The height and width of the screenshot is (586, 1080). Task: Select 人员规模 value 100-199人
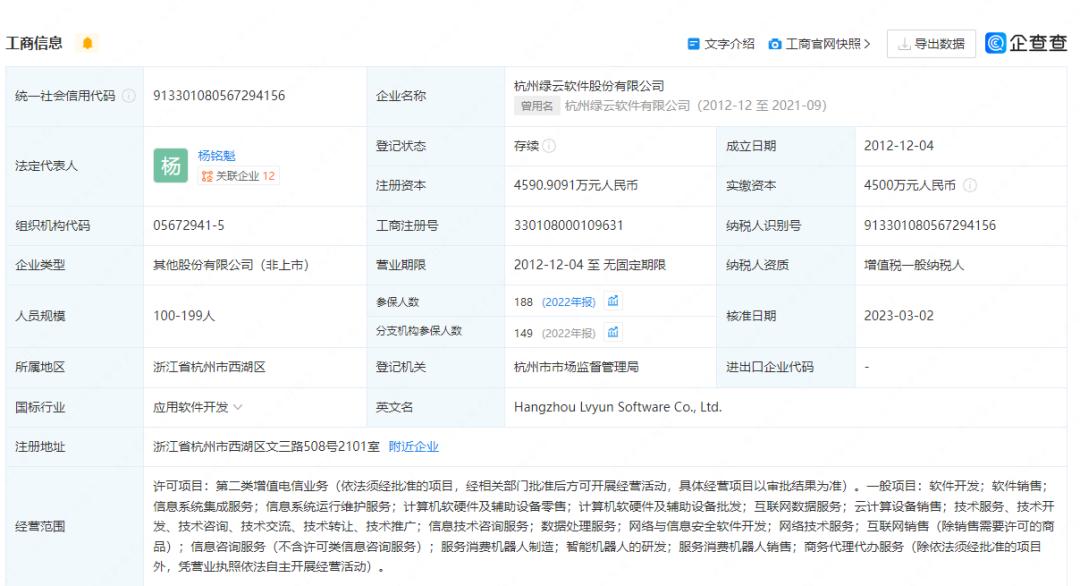[x=184, y=316]
